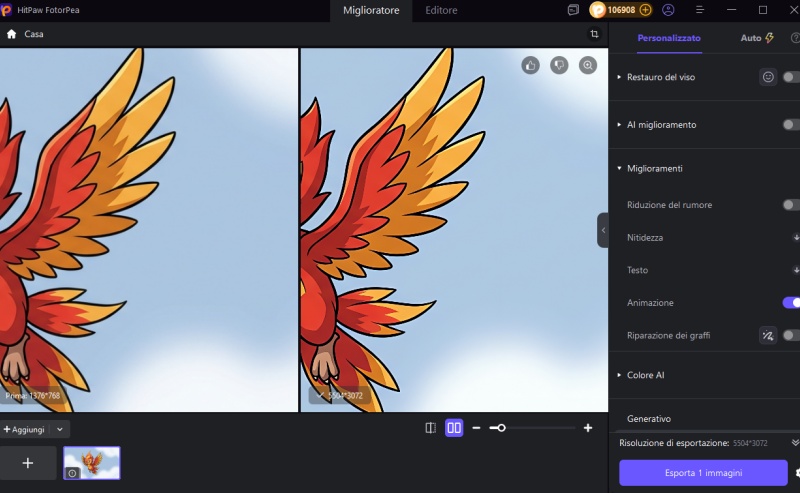Give thumbs up feedback on result
Image resolution: width=800 pixels, height=493 pixels.
tap(531, 65)
